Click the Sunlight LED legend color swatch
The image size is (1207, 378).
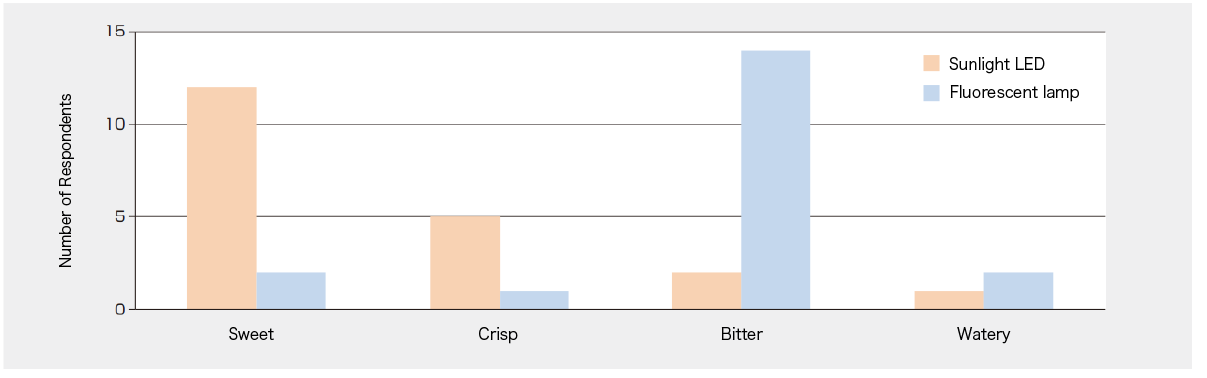pos(931,64)
